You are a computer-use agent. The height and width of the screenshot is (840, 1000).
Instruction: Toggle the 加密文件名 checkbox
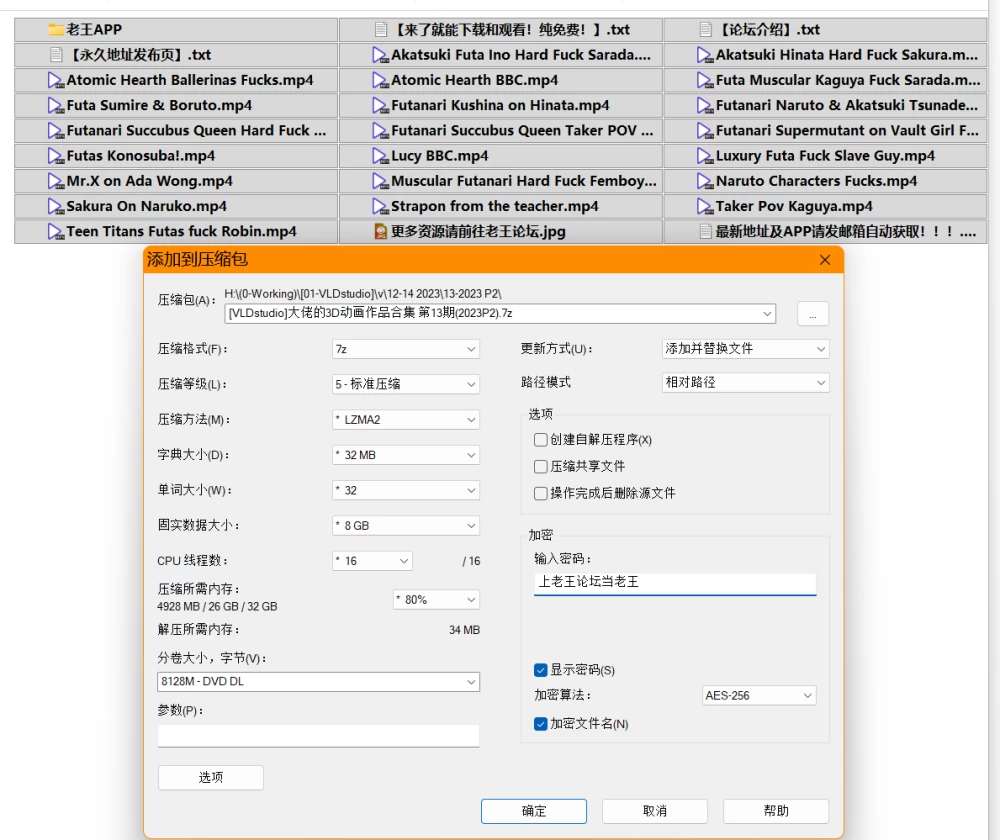coord(541,723)
